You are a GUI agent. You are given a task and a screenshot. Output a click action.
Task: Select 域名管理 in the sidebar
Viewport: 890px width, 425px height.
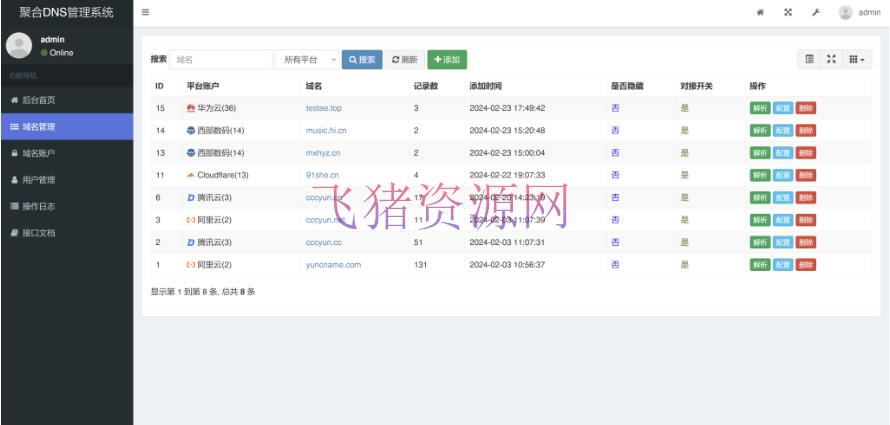coord(66,127)
